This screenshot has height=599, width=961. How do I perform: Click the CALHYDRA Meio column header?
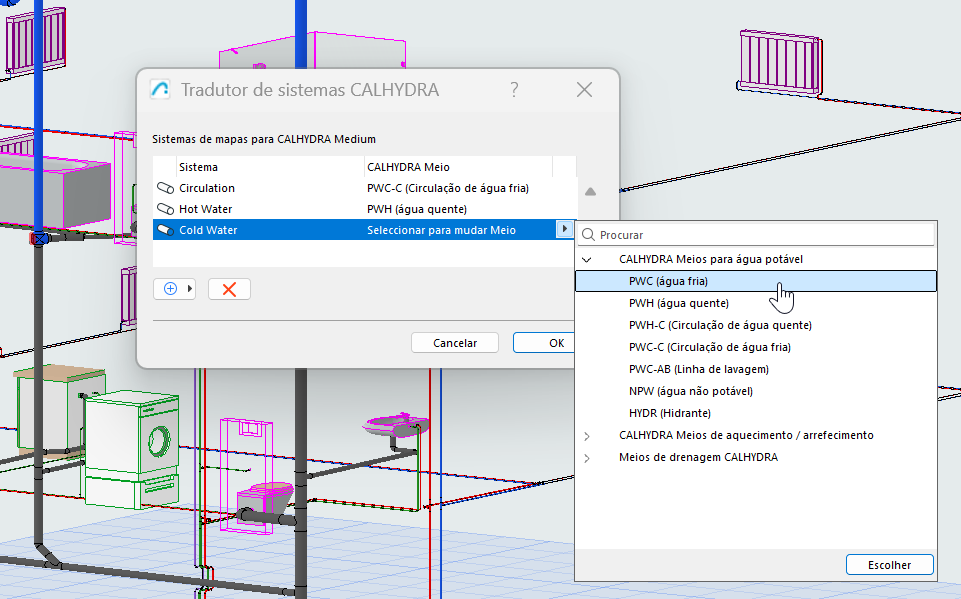[x=458, y=167]
